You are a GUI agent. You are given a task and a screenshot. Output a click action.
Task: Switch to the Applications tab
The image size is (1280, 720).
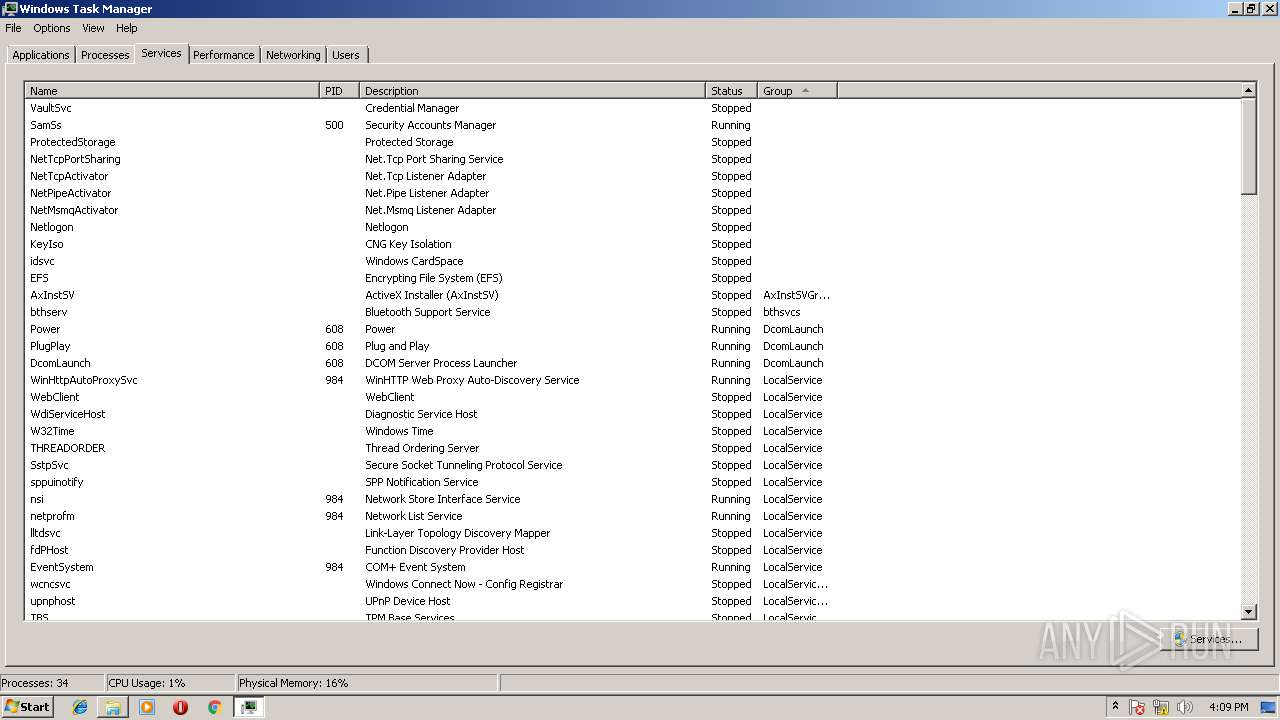41,55
